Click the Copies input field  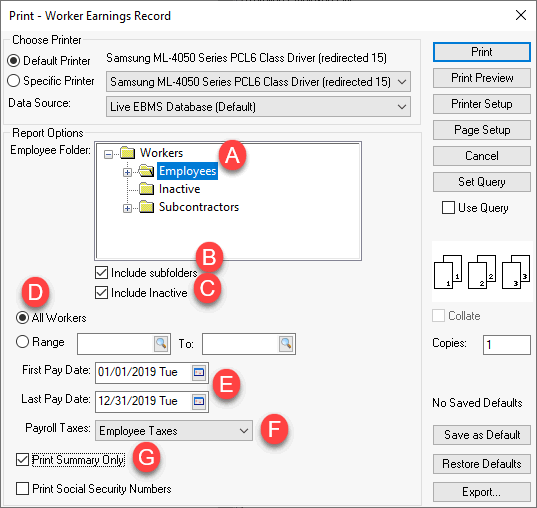point(507,344)
